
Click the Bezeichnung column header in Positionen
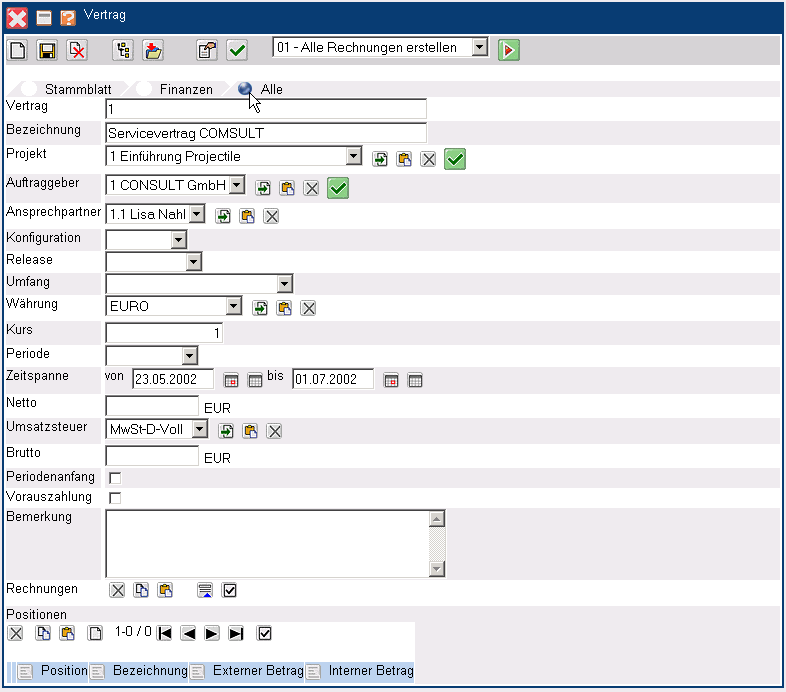(x=149, y=671)
